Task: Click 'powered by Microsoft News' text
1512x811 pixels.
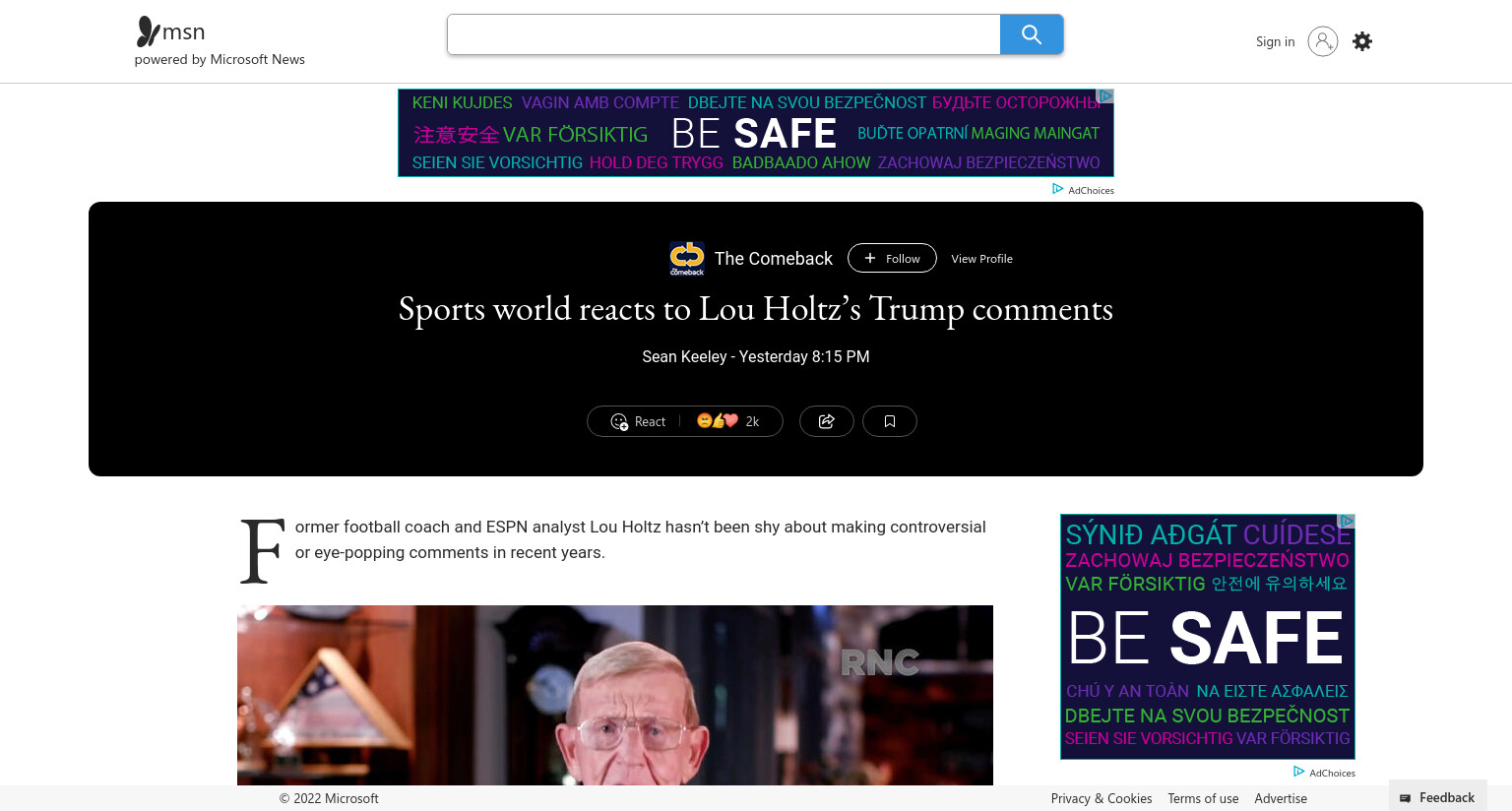Action: (220, 59)
